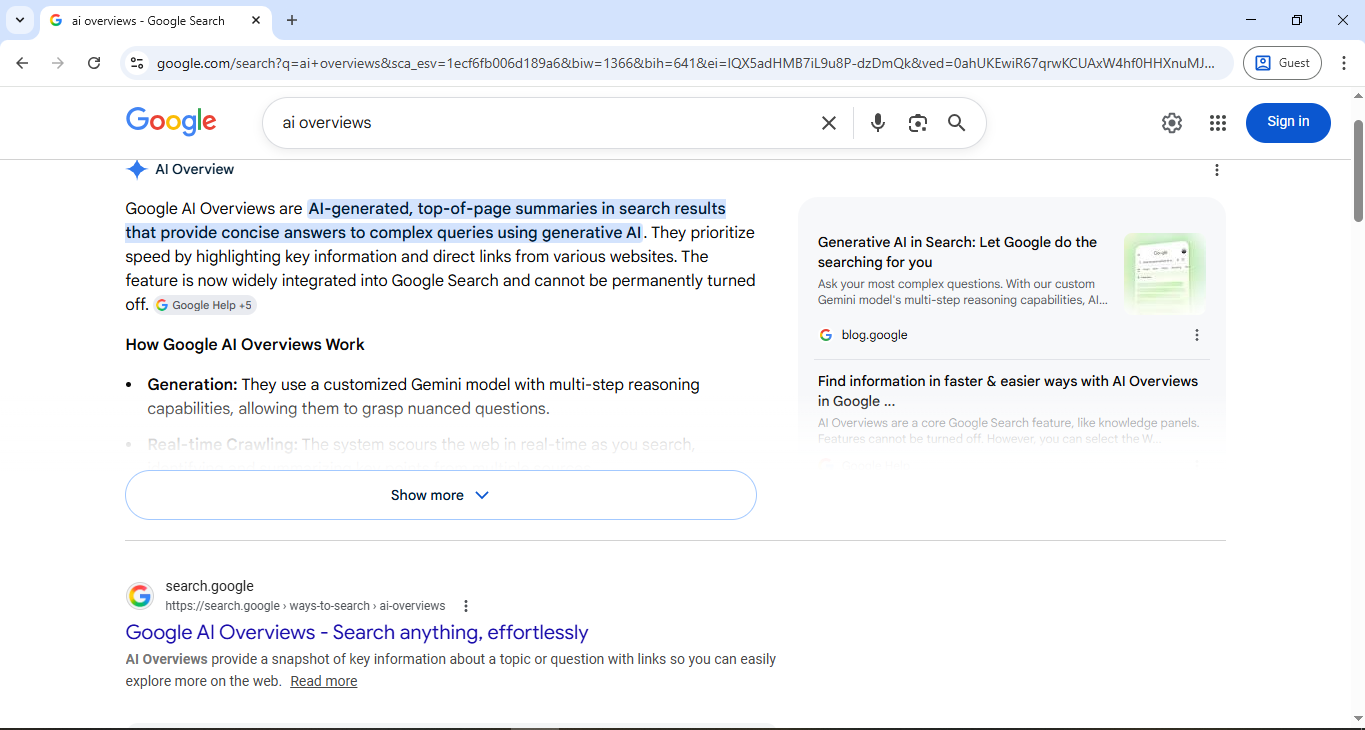
Task: Click the Generation bullet point text
Action: (423, 397)
